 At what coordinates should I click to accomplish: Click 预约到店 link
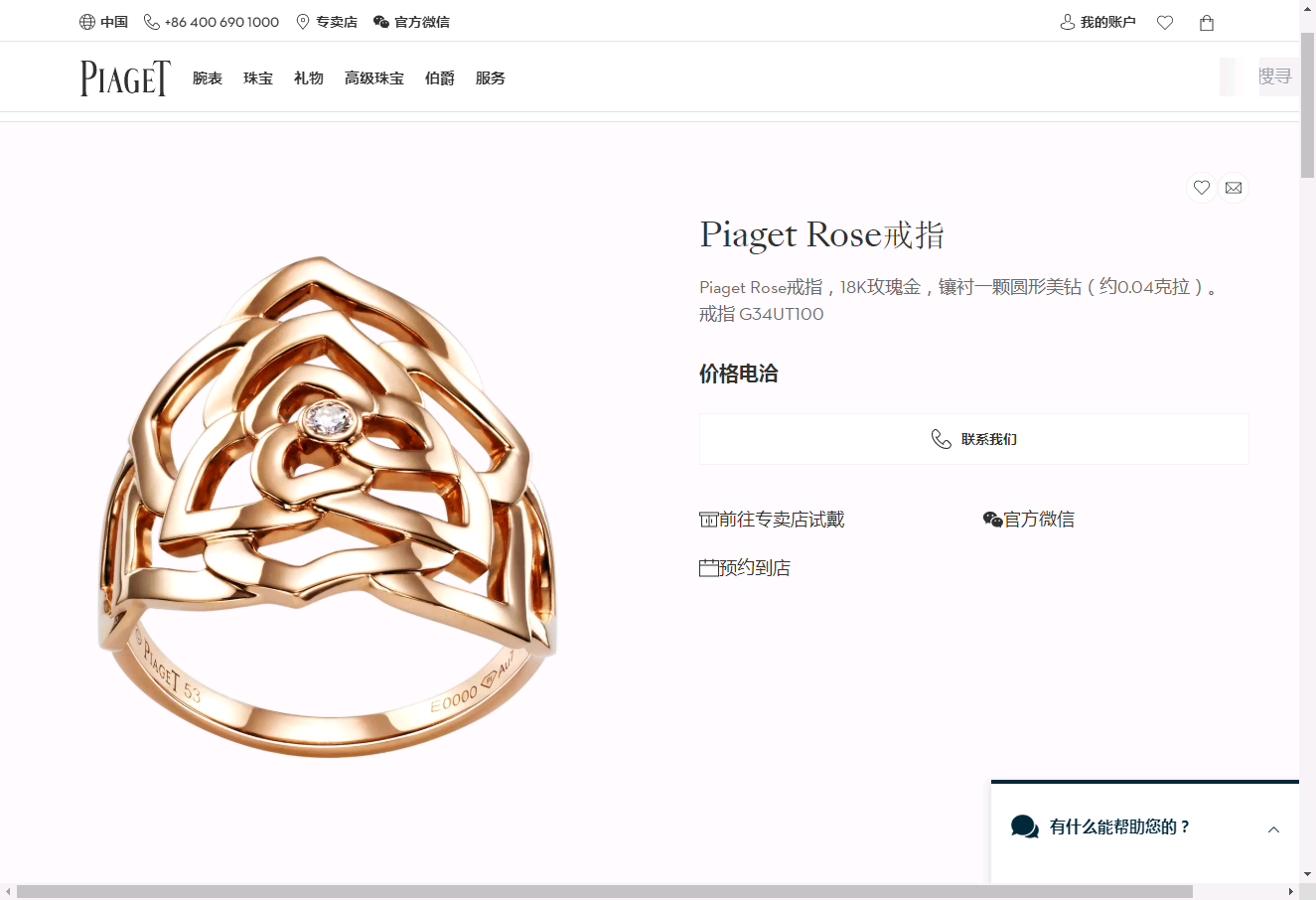click(745, 568)
